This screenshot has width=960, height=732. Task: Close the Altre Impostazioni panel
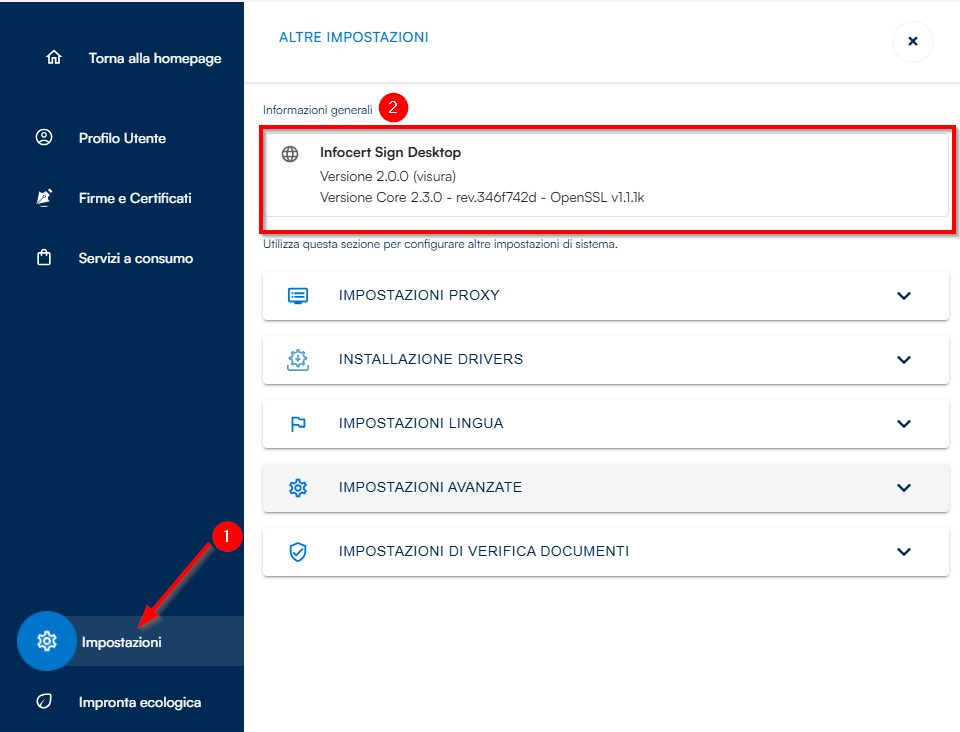coord(912,41)
